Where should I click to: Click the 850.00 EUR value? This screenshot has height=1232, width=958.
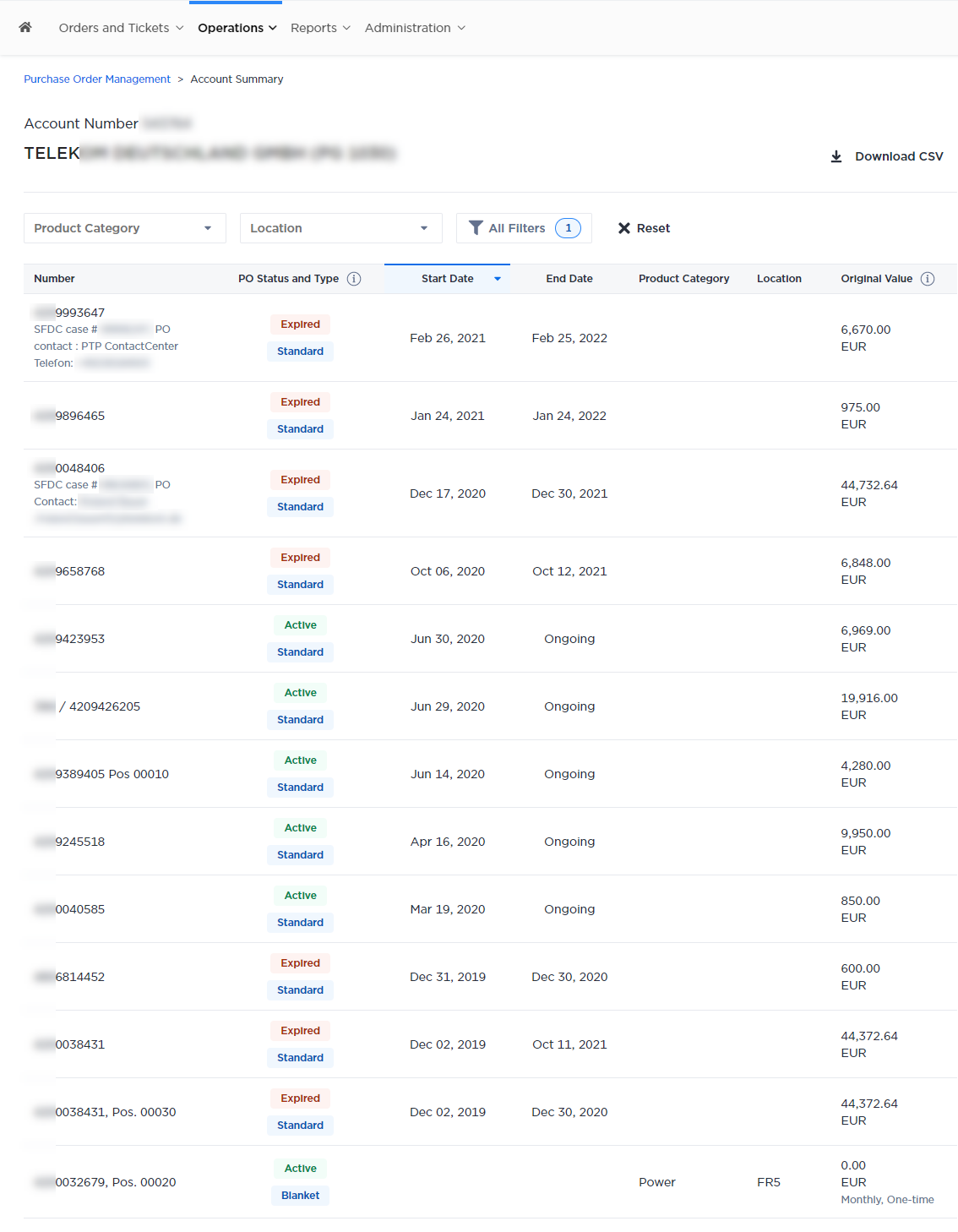coord(861,909)
